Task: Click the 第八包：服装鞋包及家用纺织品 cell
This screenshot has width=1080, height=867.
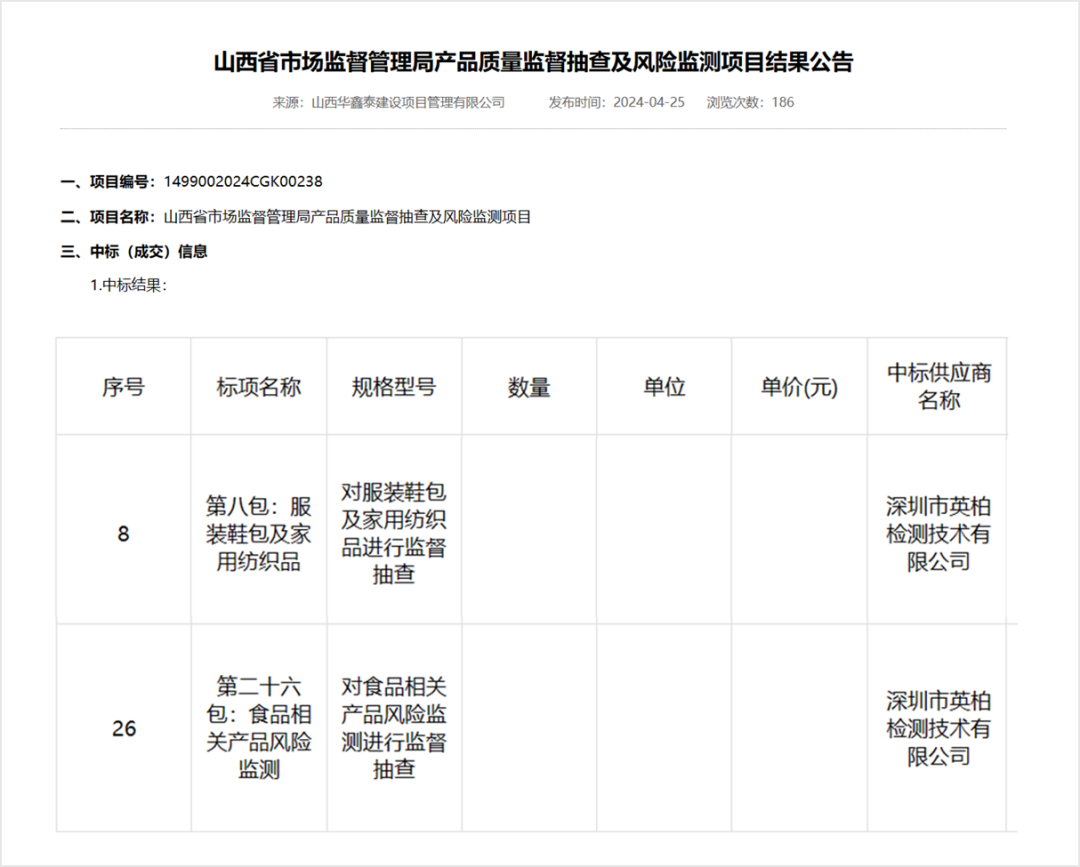Action: coord(258,533)
